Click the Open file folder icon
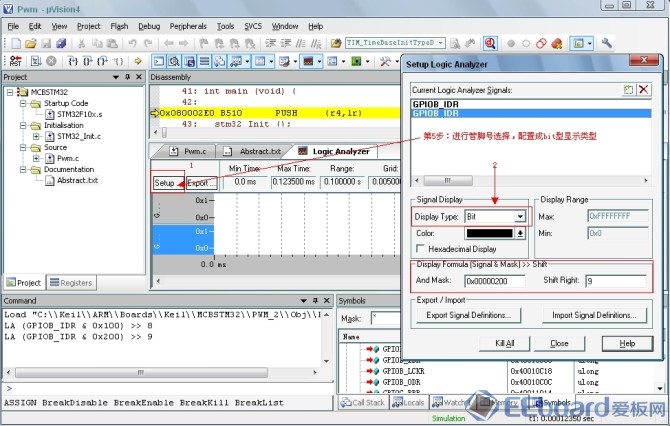670x426 pixels. 31,44
